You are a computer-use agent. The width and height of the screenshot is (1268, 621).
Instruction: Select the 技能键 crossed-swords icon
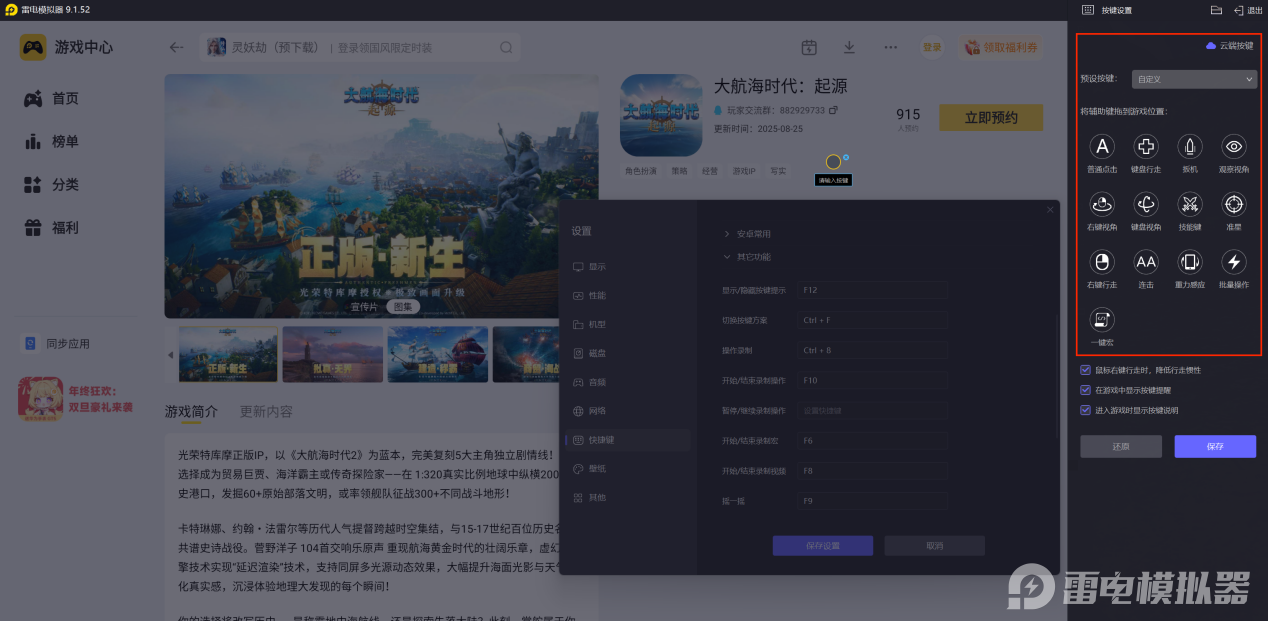coord(1190,205)
